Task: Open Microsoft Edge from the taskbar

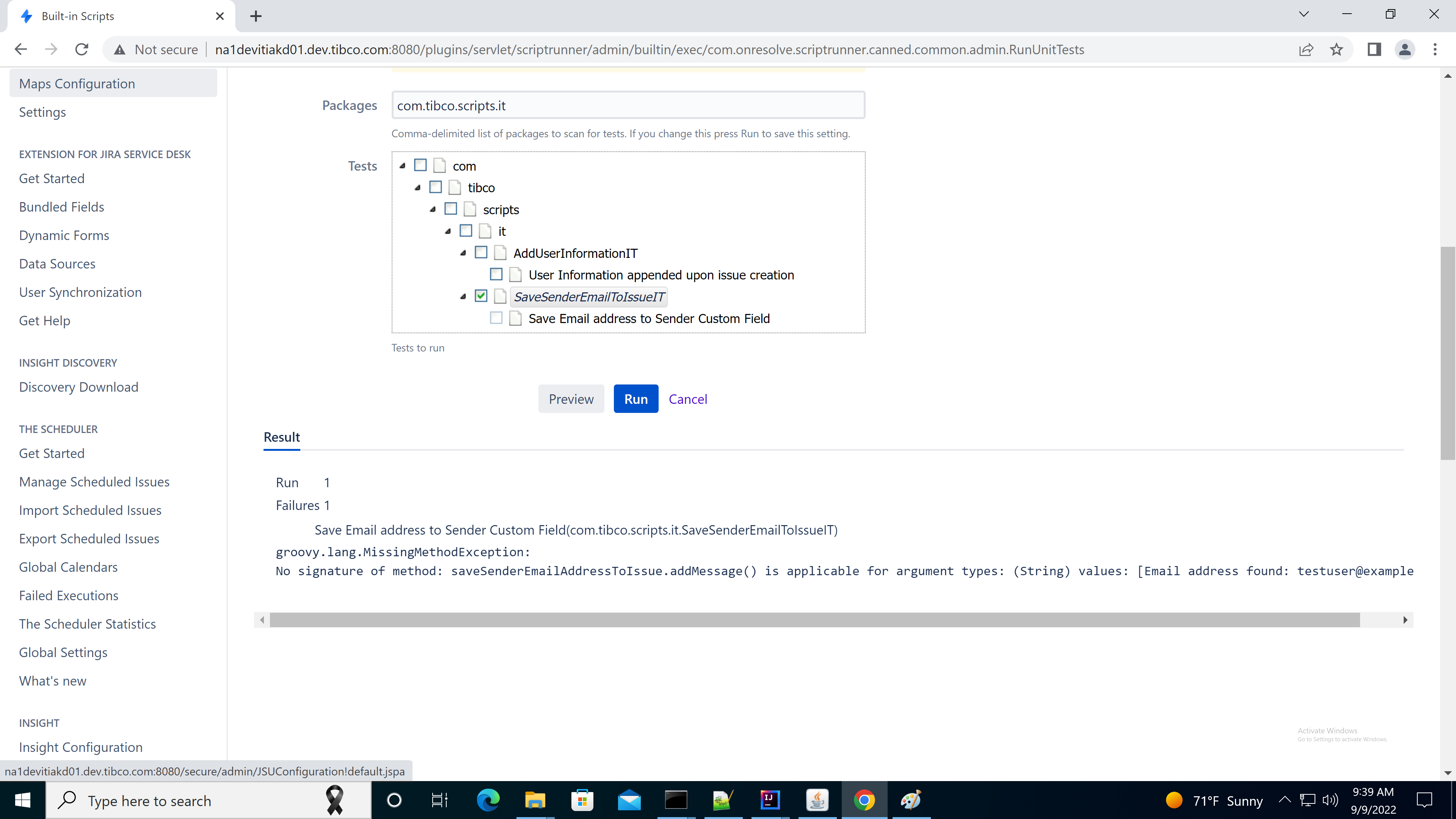Action: (488, 800)
